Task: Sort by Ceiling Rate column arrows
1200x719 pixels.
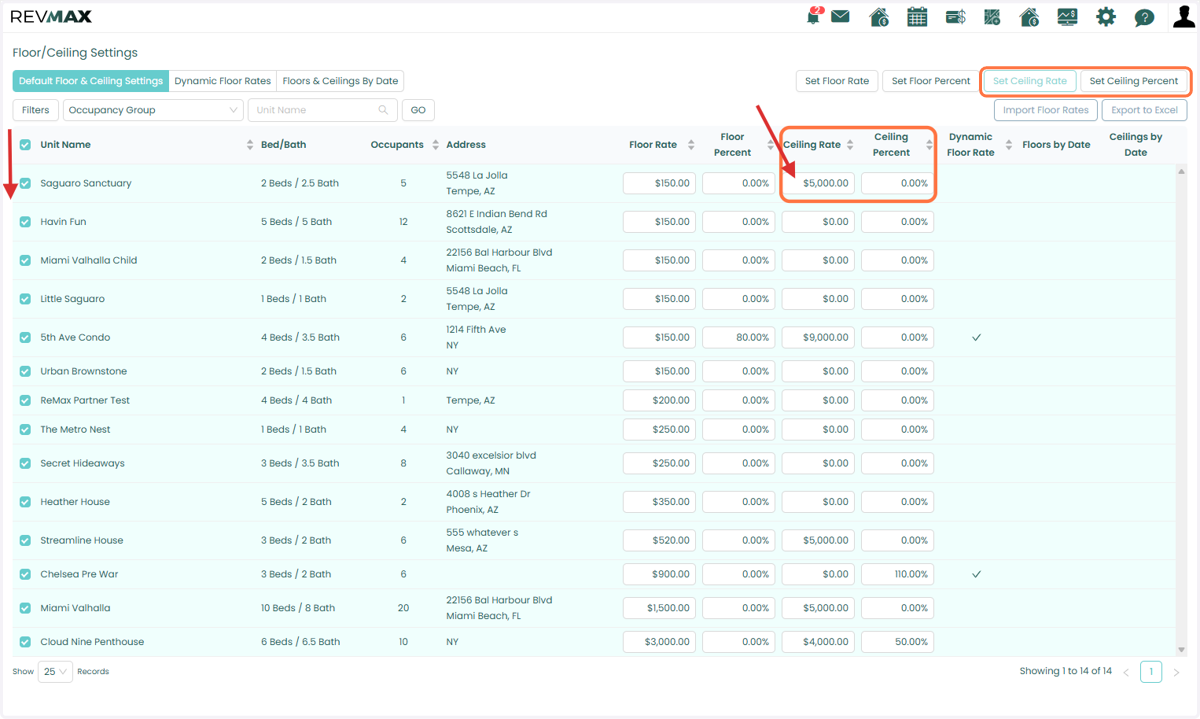Action: click(x=850, y=145)
